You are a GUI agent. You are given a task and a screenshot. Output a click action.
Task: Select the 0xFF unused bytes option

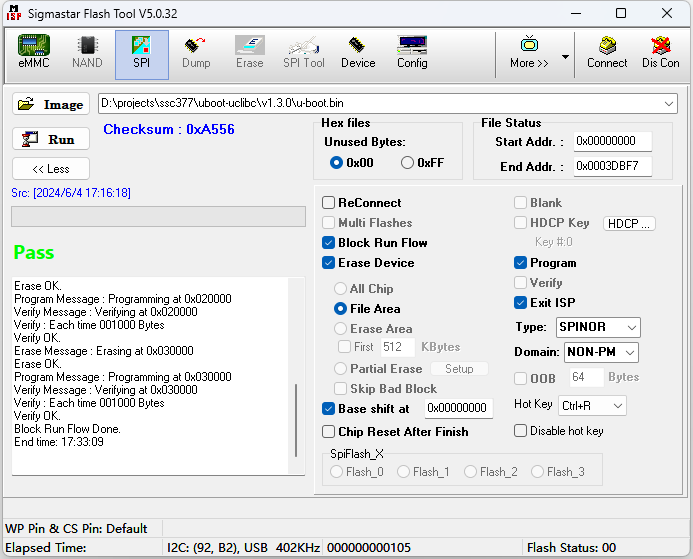pyautogui.click(x=408, y=163)
